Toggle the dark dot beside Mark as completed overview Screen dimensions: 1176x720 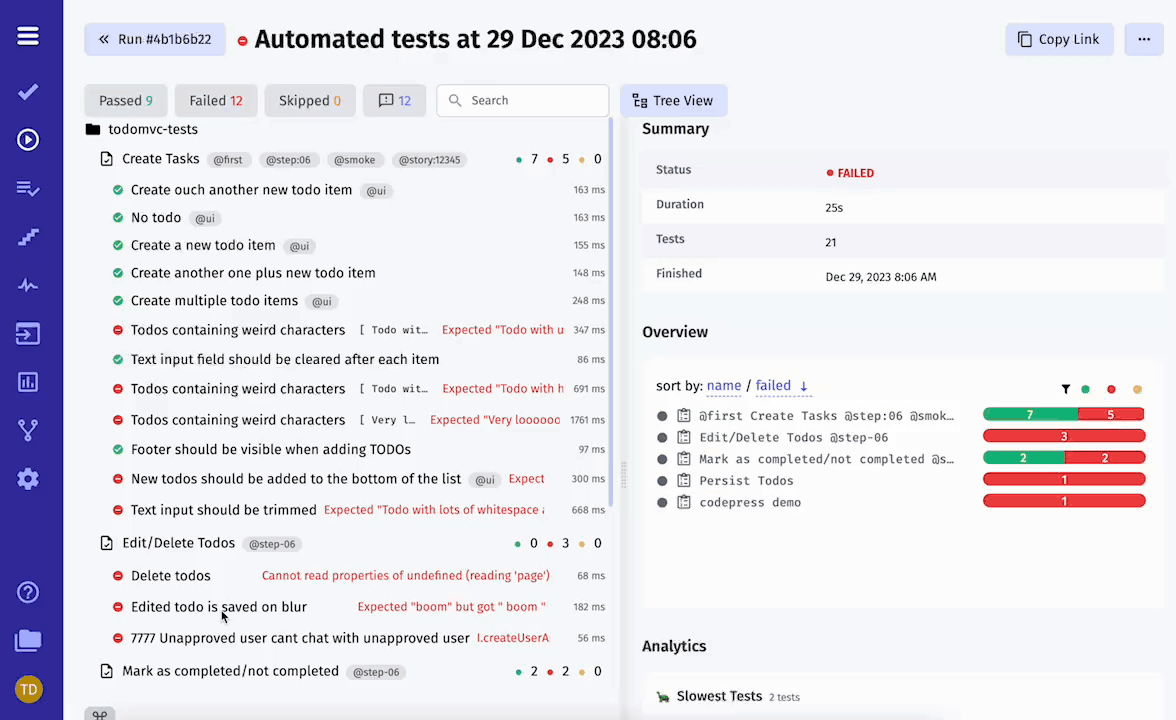(x=662, y=459)
